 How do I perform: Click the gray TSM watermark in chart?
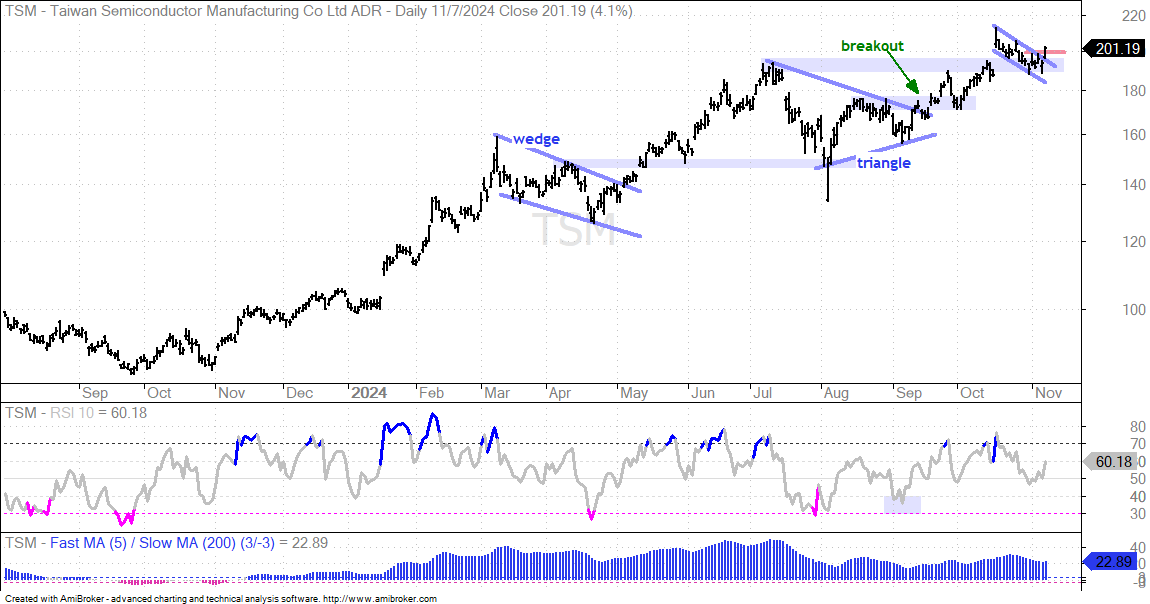pyautogui.click(x=578, y=229)
